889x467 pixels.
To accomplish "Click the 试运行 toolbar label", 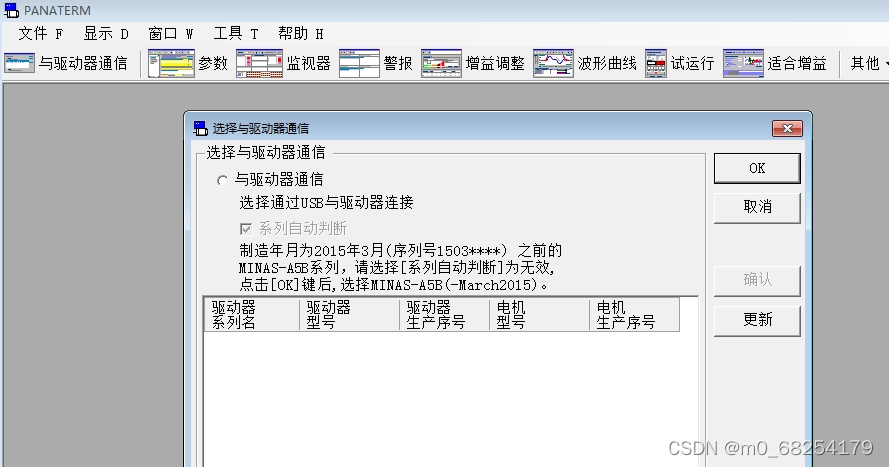I will 692,63.
